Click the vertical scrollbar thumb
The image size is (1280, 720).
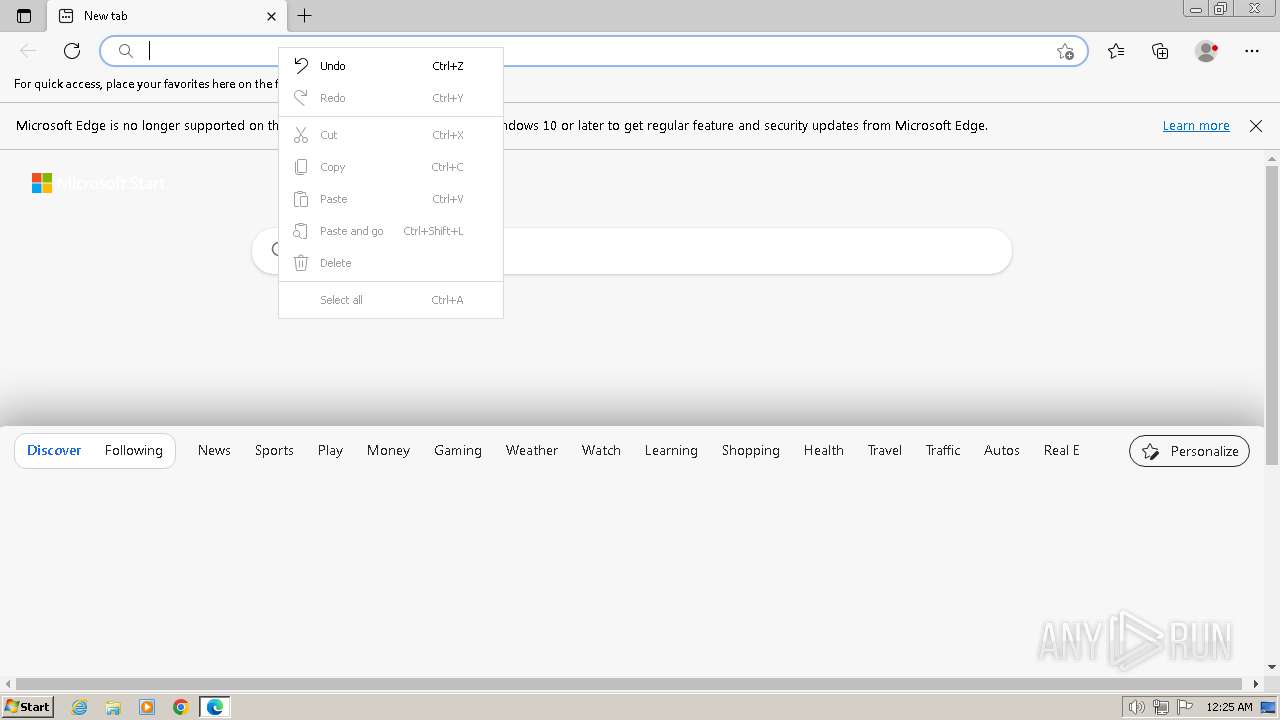tap(1272, 315)
